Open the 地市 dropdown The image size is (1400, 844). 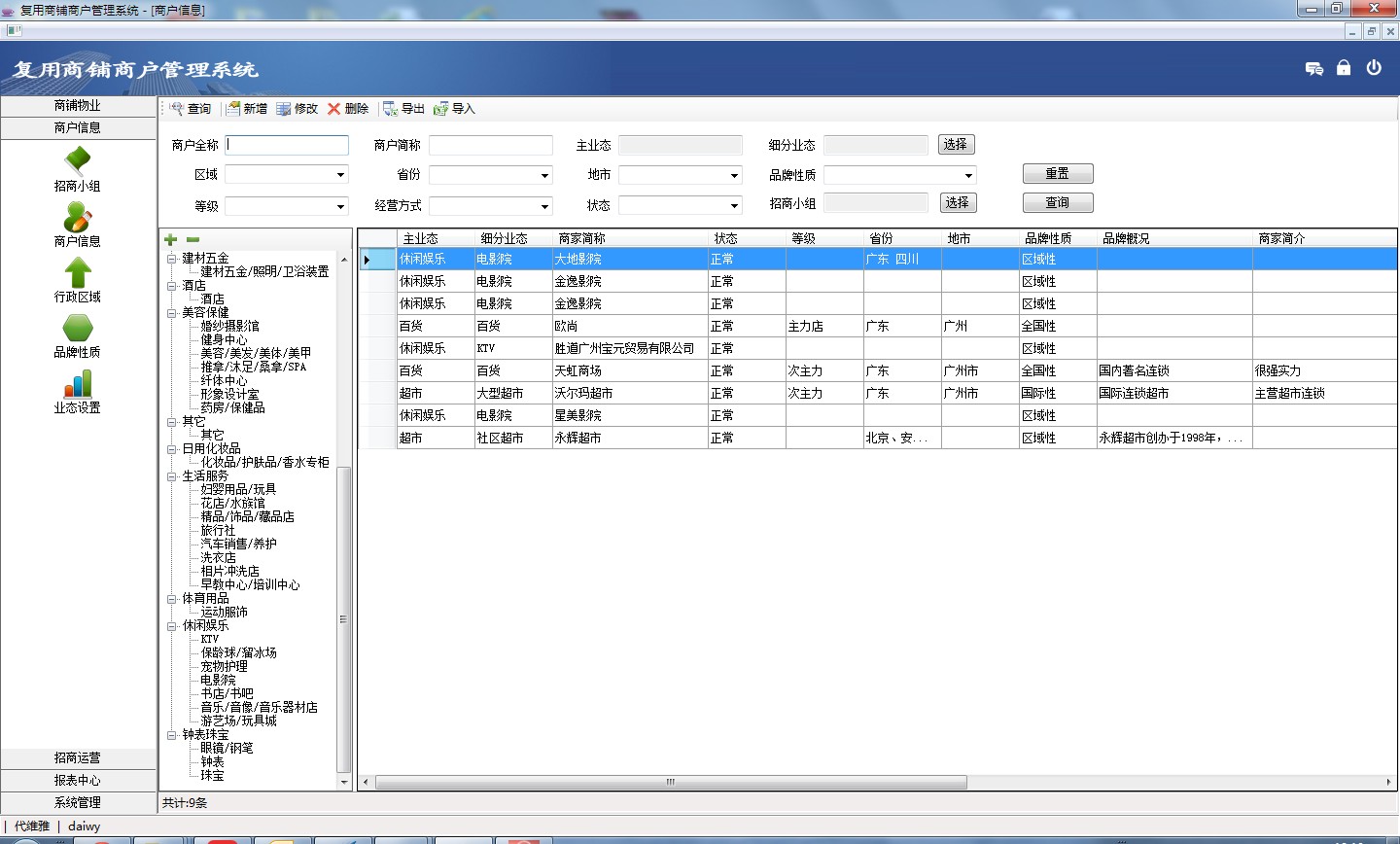734,175
